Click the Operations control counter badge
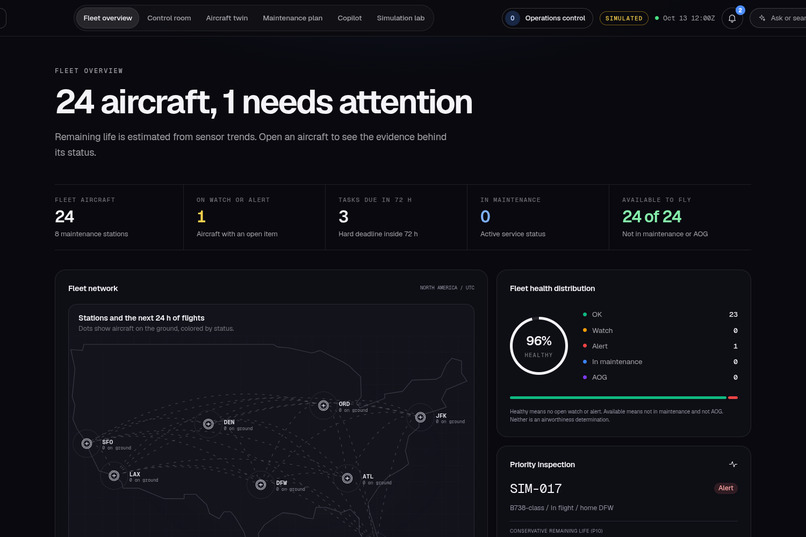This screenshot has width=806, height=537. coord(512,18)
